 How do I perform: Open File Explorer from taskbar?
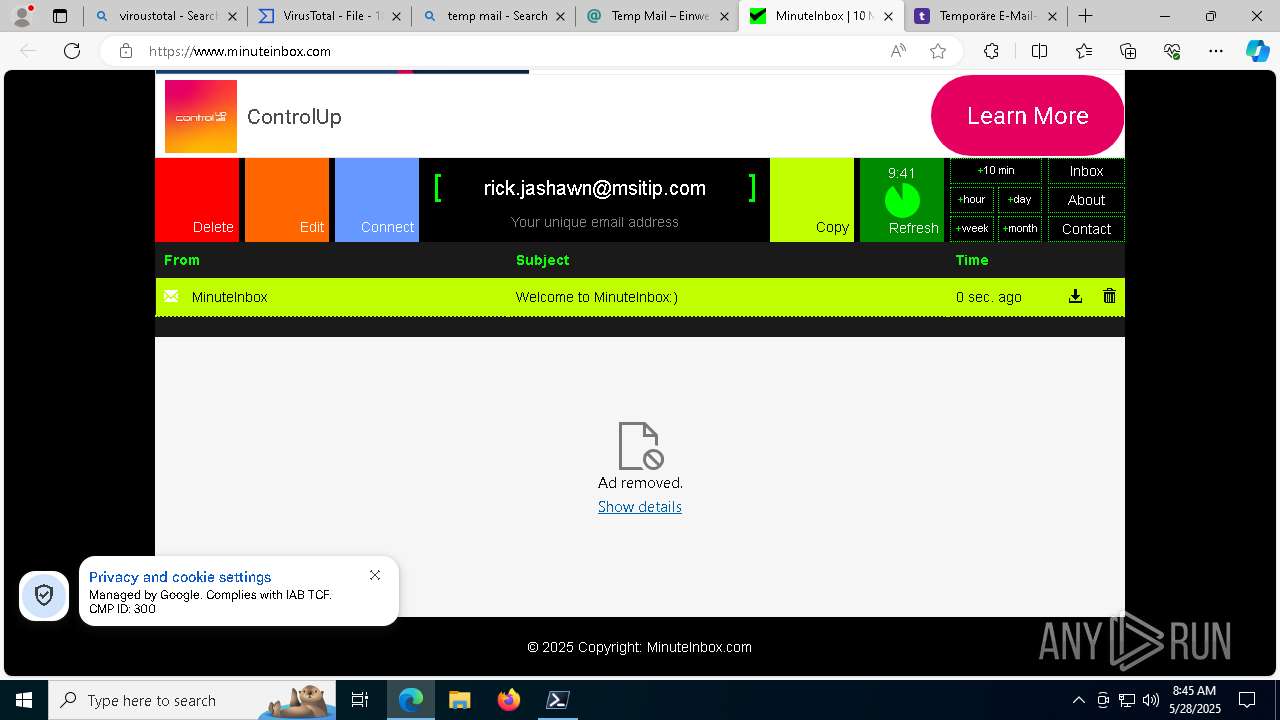coord(459,700)
